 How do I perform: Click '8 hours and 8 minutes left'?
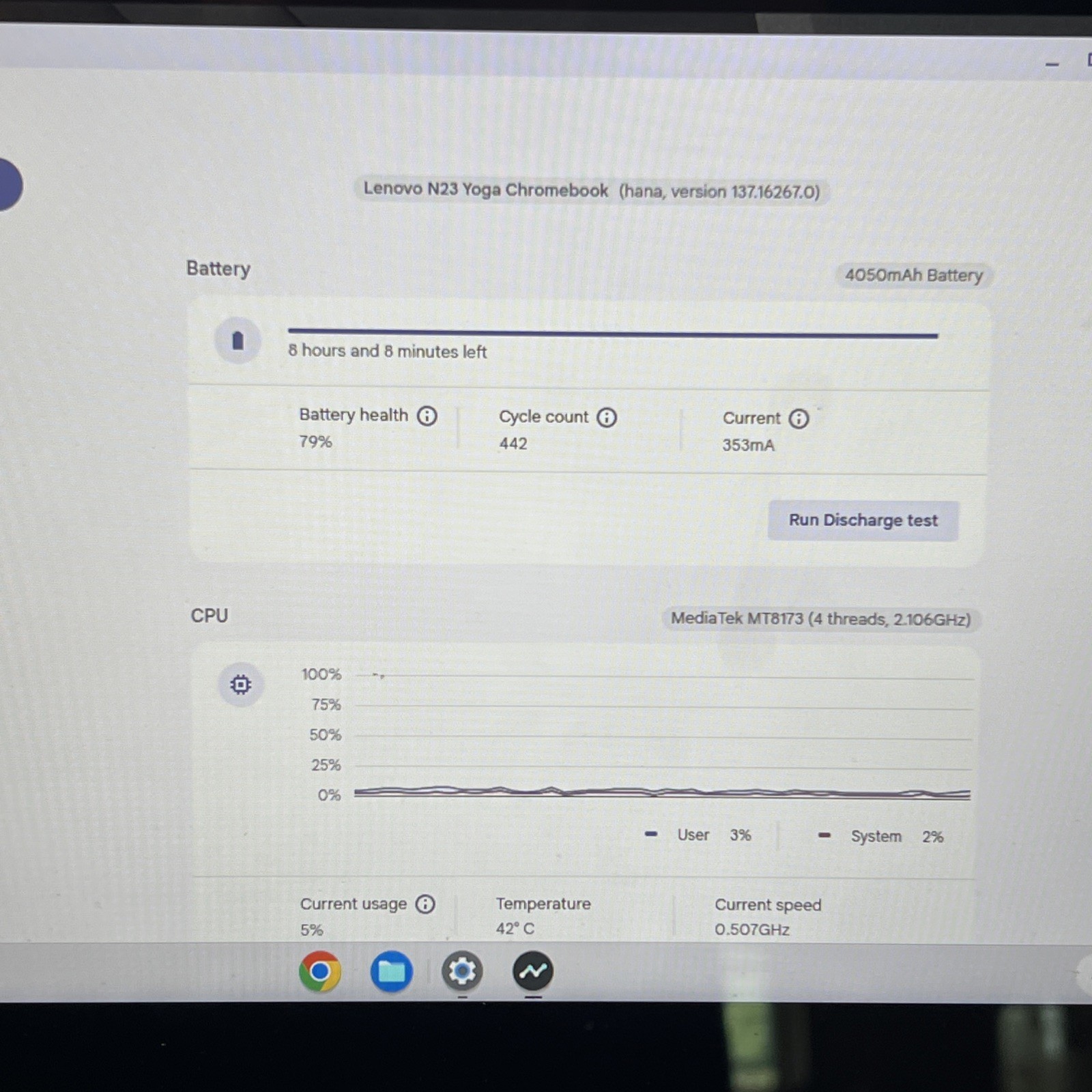387,351
